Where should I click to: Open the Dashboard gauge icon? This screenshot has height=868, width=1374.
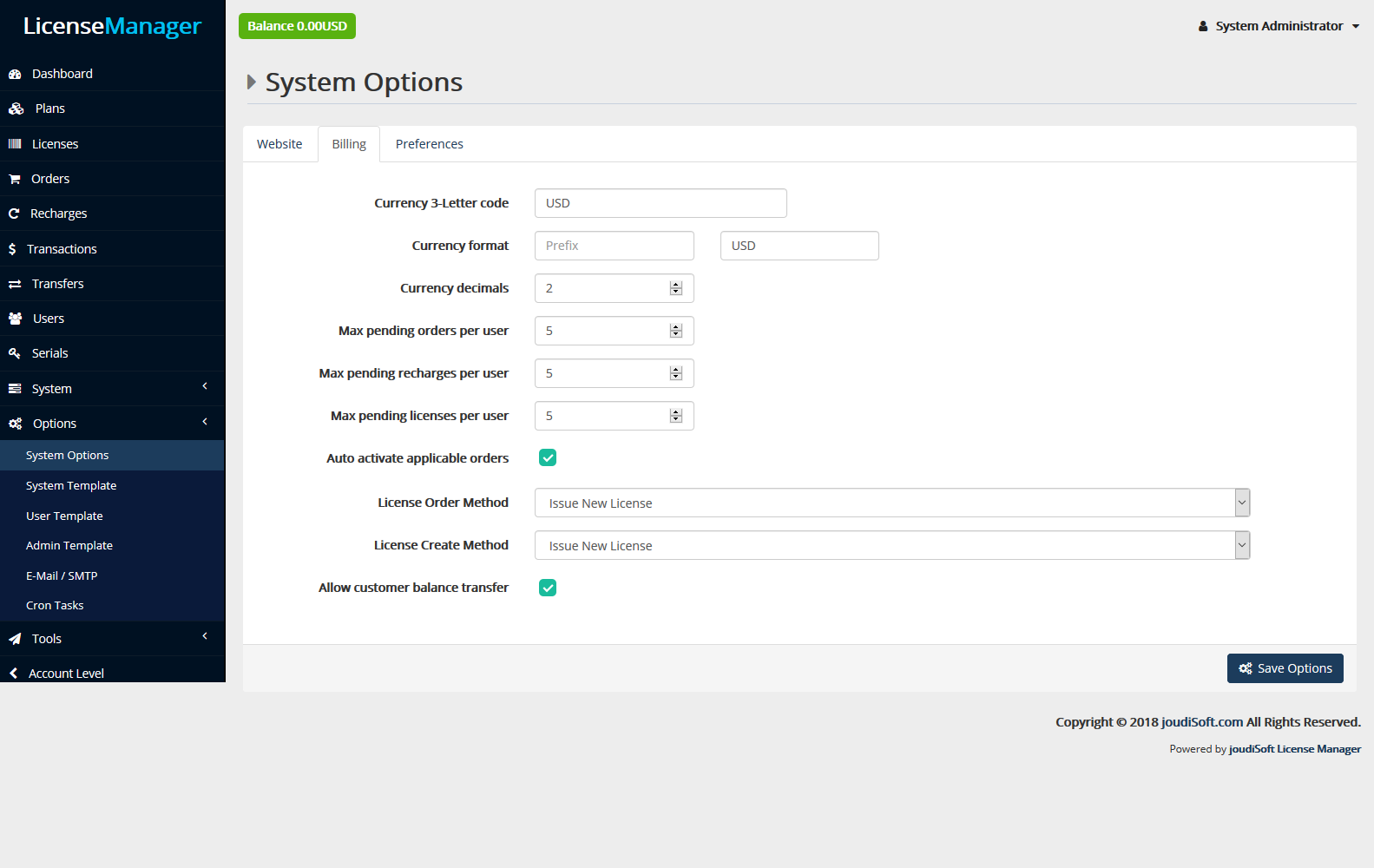15,74
